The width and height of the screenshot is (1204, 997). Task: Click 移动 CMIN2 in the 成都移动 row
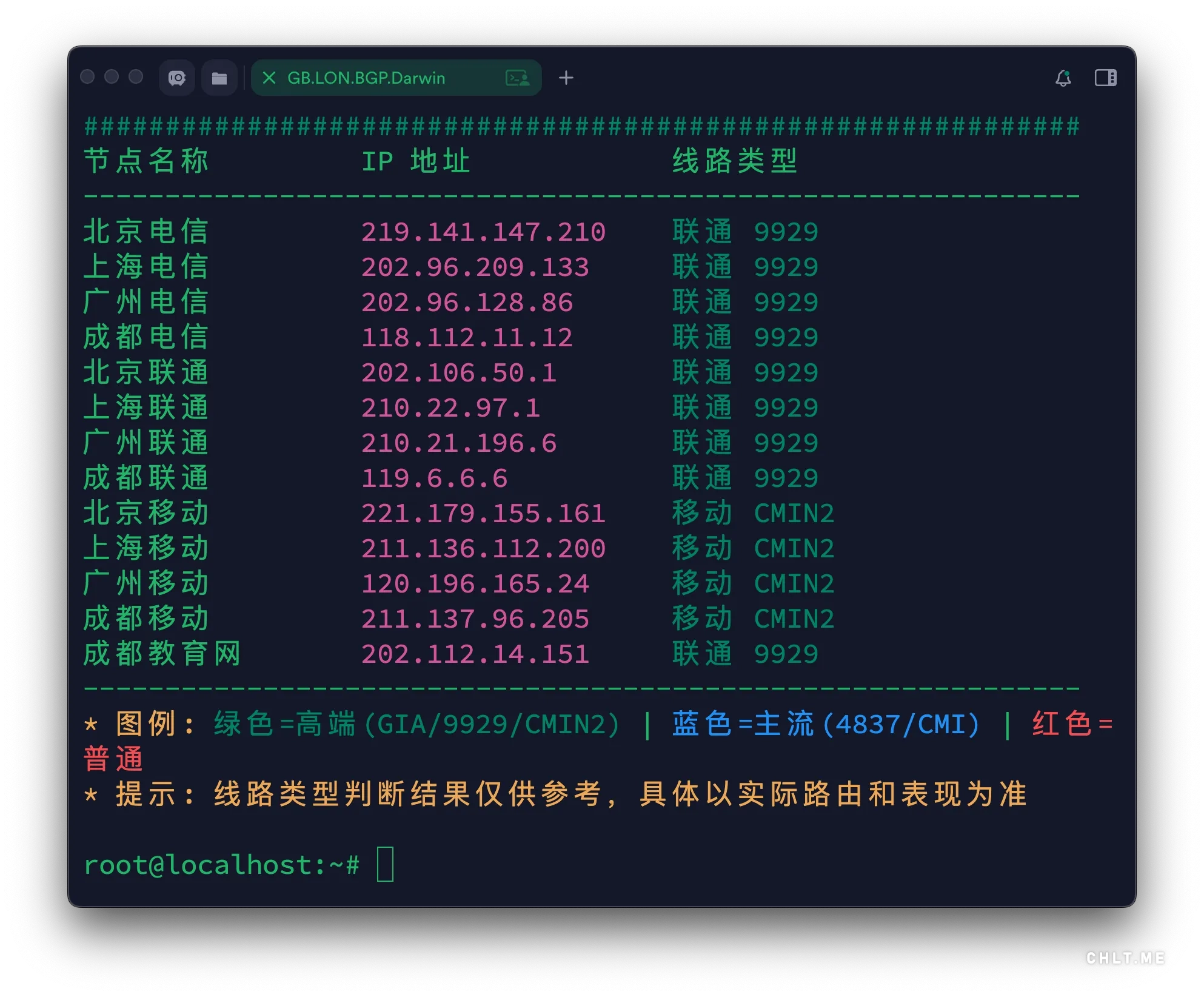[753, 619]
